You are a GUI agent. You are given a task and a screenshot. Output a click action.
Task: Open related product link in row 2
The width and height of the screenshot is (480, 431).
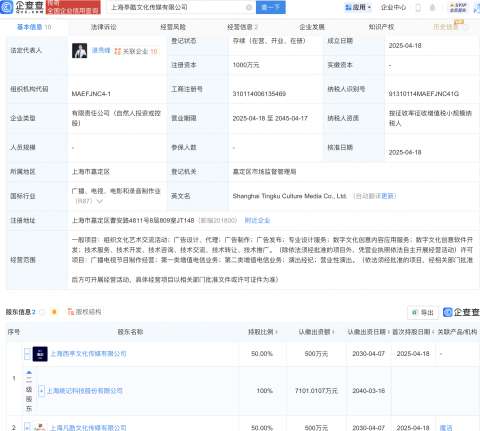tap(446, 428)
